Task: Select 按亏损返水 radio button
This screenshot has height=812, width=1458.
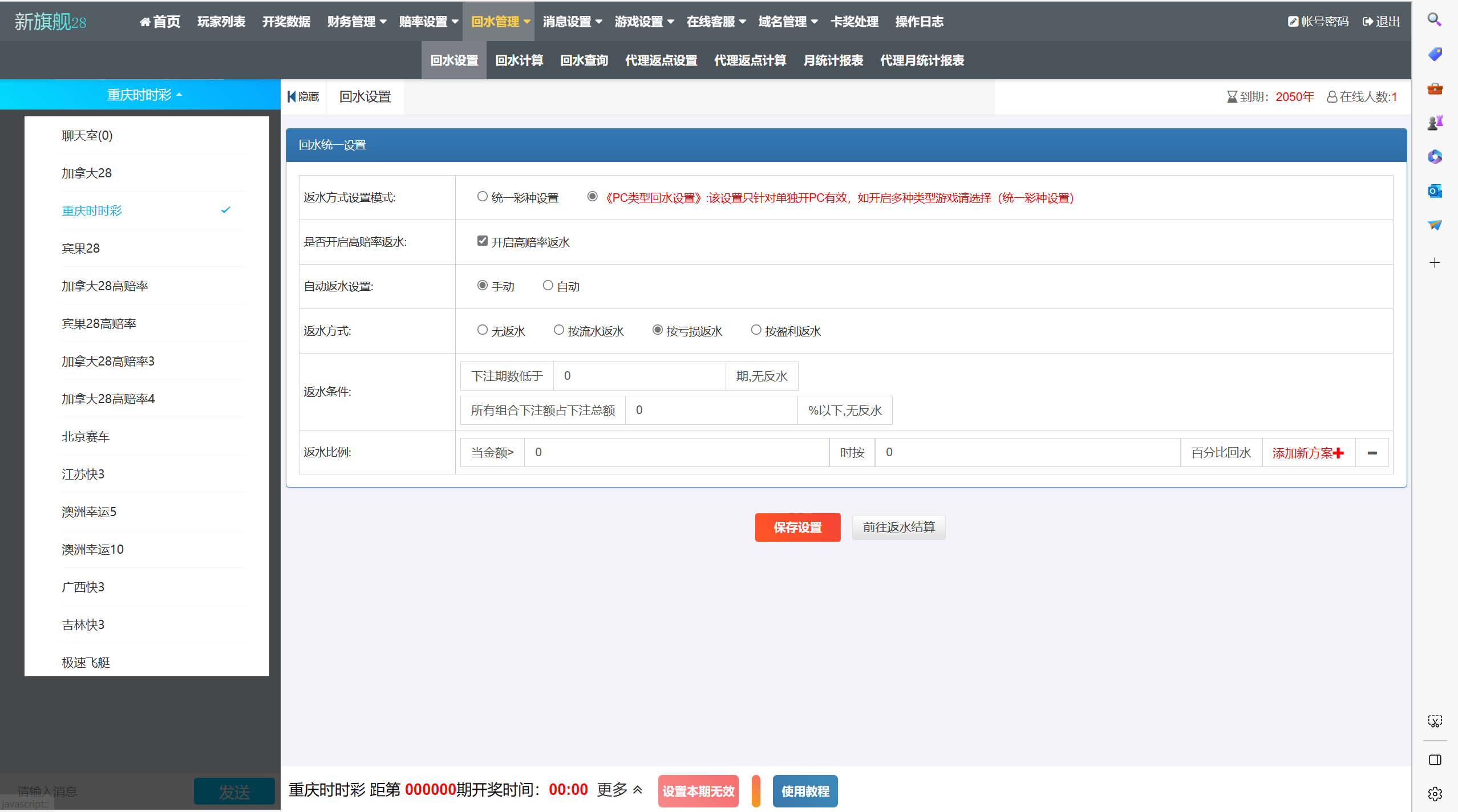Action: [x=657, y=330]
